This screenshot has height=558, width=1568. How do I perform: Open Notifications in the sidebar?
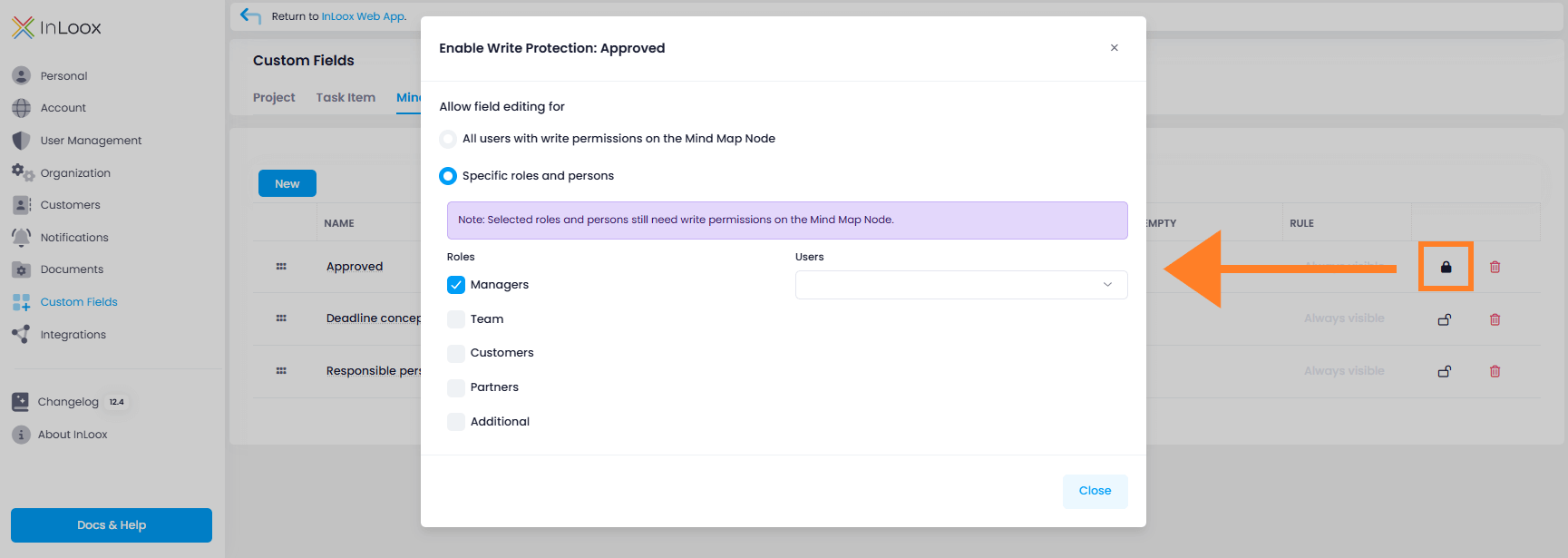click(74, 238)
